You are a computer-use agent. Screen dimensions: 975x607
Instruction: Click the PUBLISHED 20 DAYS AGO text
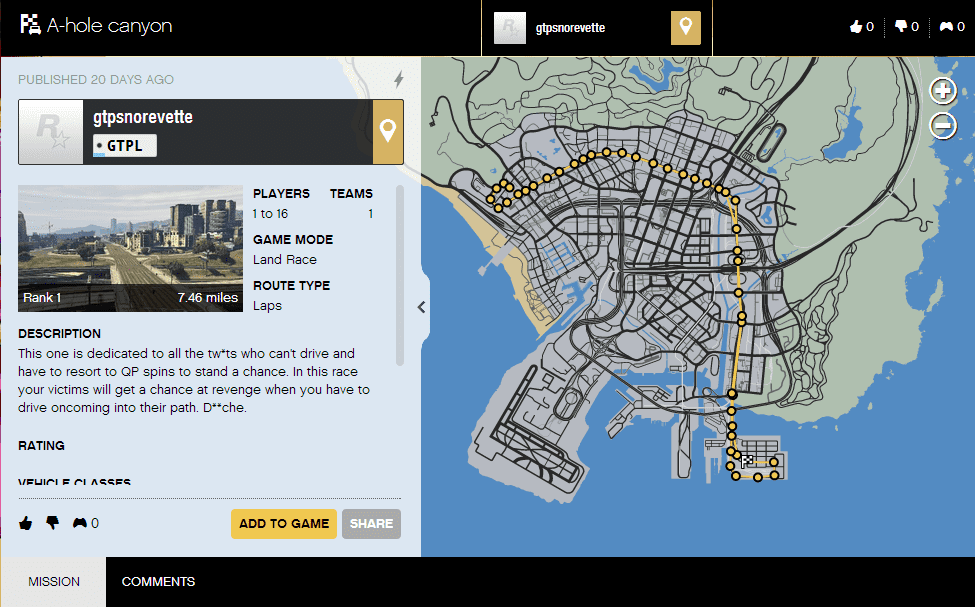[96, 80]
